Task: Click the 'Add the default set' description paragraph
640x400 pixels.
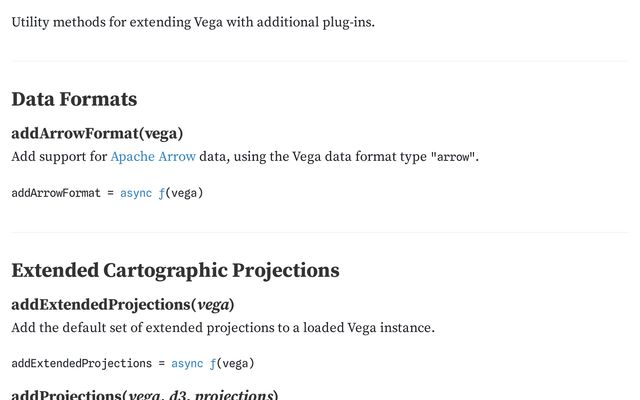Action: click(223, 328)
